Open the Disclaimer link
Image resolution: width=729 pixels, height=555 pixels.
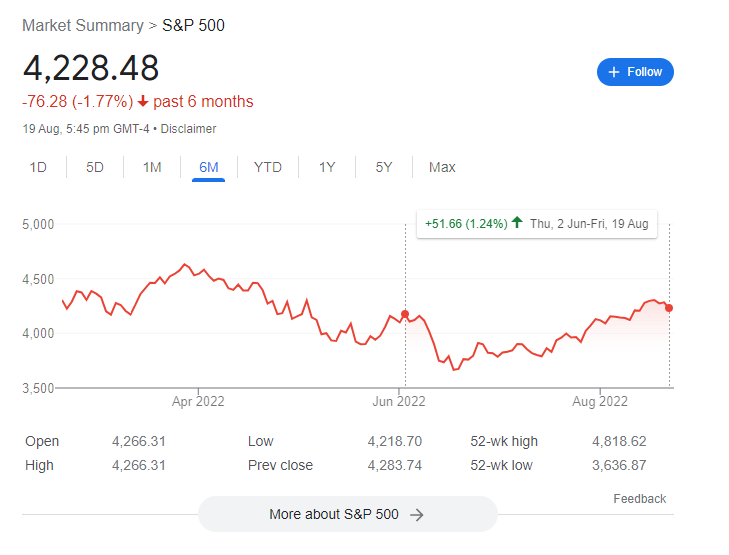188,129
